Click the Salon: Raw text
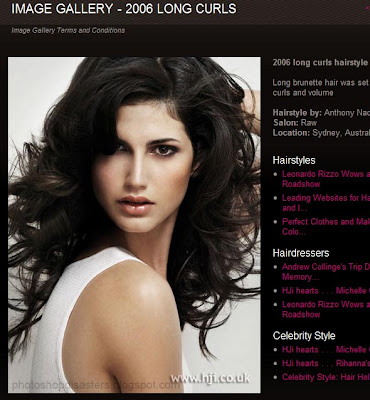This screenshot has height=400, width=370. tap(295, 123)
